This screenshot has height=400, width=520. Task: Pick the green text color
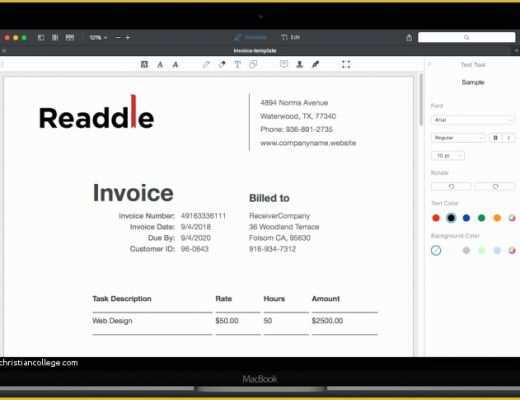tap(481, 218)
